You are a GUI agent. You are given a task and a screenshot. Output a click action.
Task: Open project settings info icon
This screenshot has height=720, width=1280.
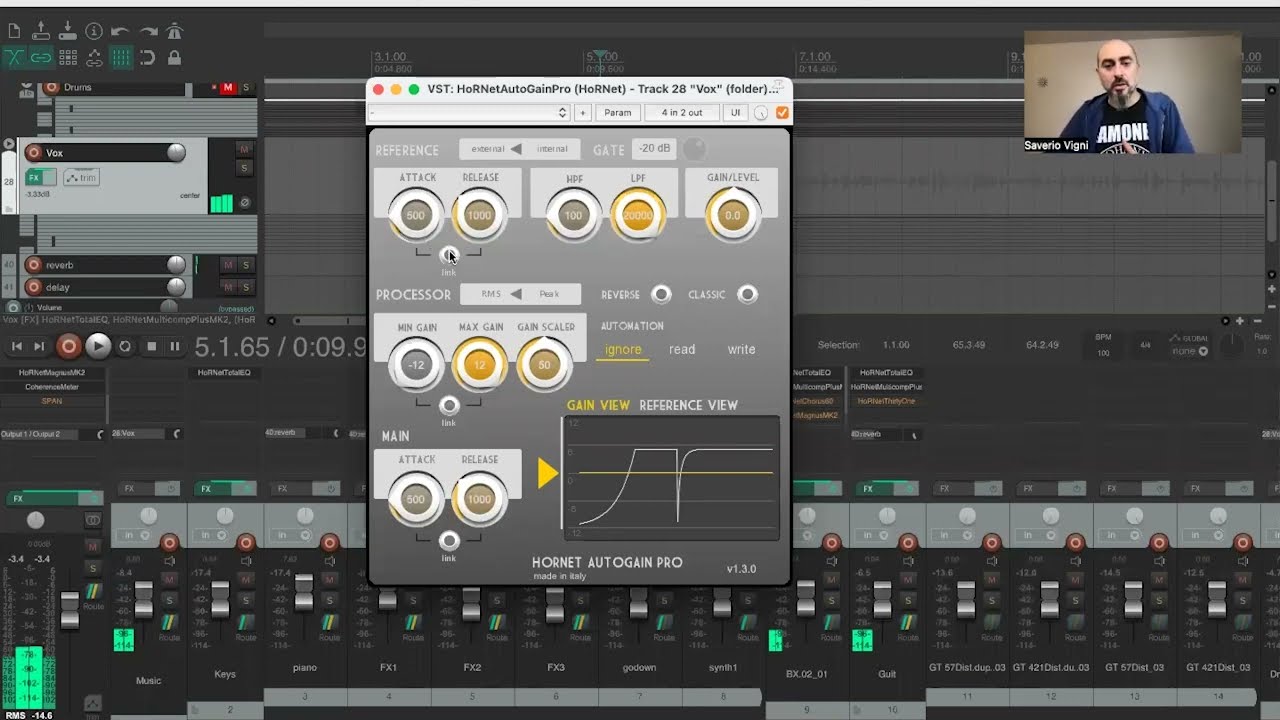(x=94, y=31)
